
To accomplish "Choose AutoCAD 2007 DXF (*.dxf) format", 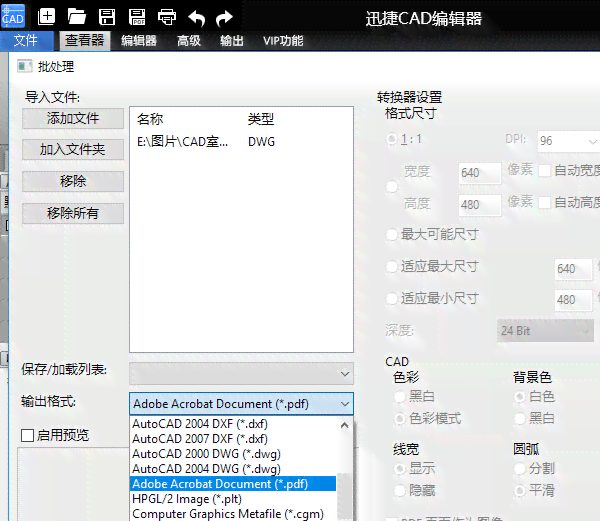I will (x=233, y=439).
